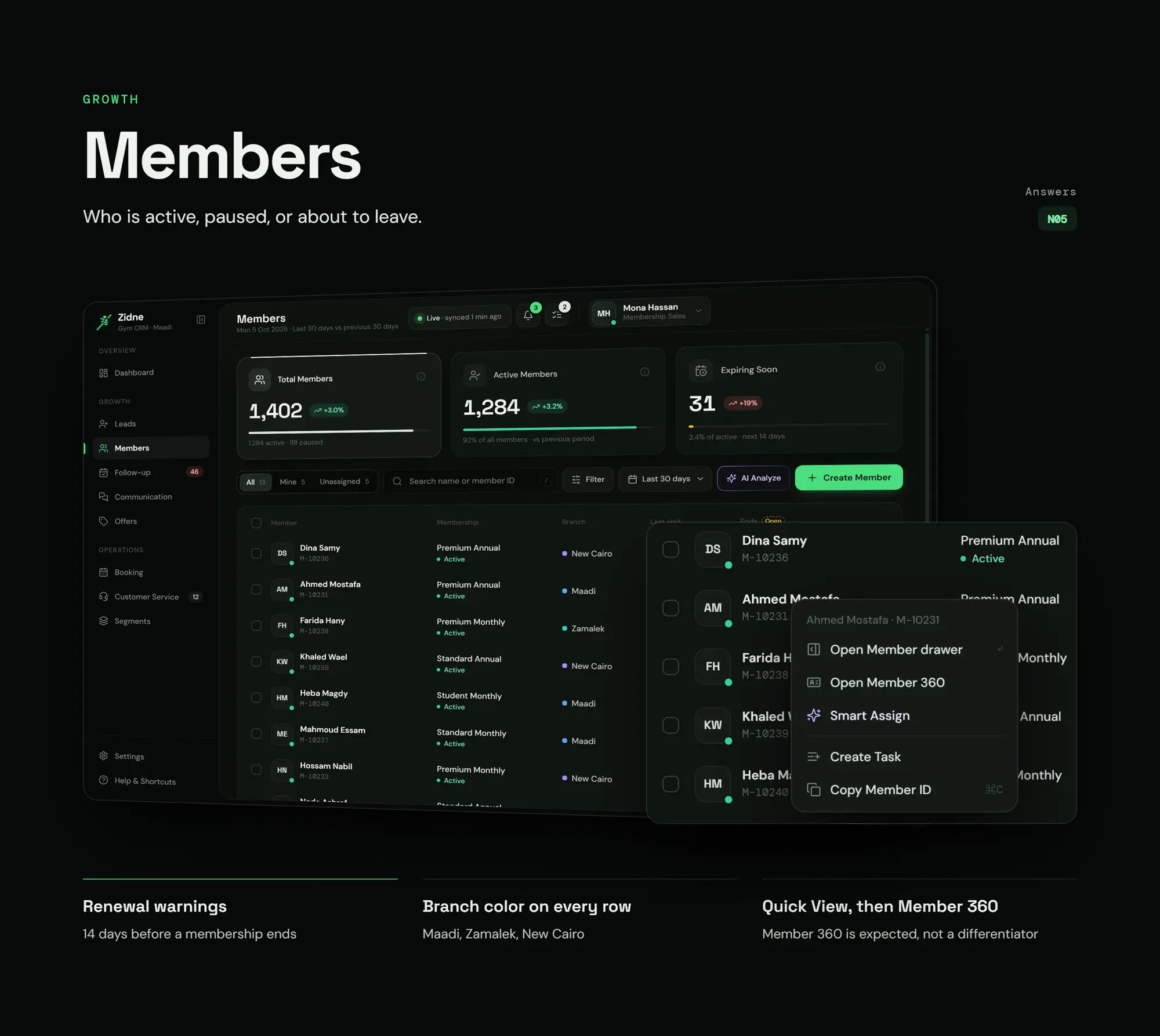The width and height of the screenshot is (1160, 1036).
Task: Open the Filter options
Action: 588,479
